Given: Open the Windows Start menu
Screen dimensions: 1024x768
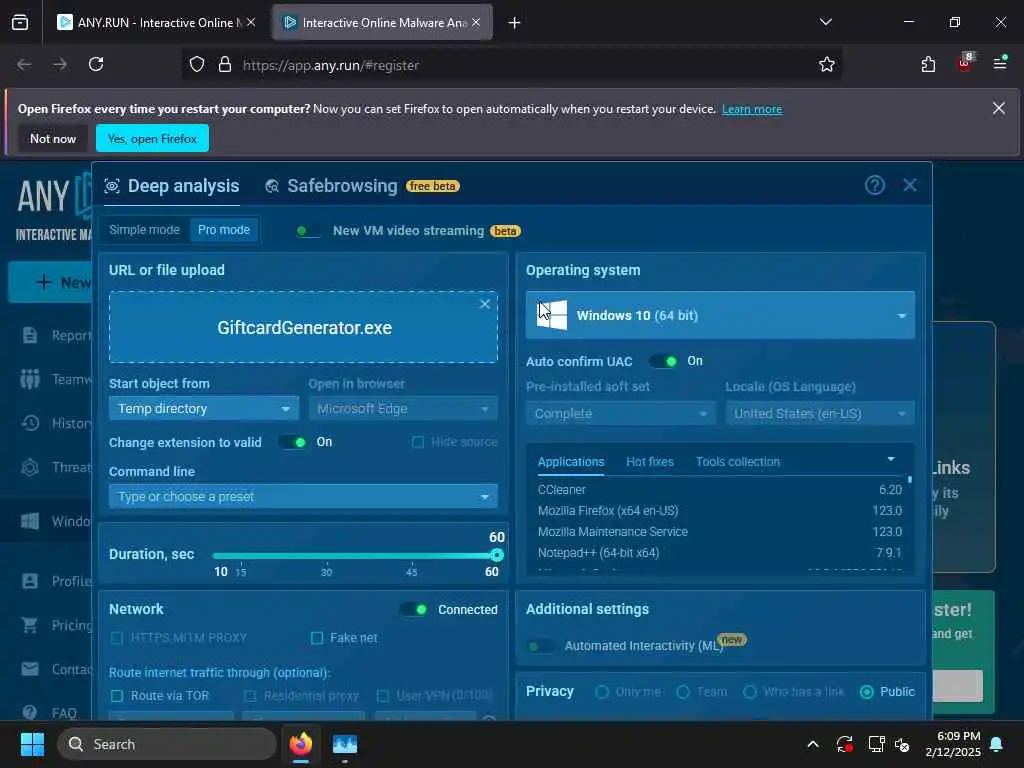Looking at the screenshot, I should pyautogui.click(x=32, y=744).
